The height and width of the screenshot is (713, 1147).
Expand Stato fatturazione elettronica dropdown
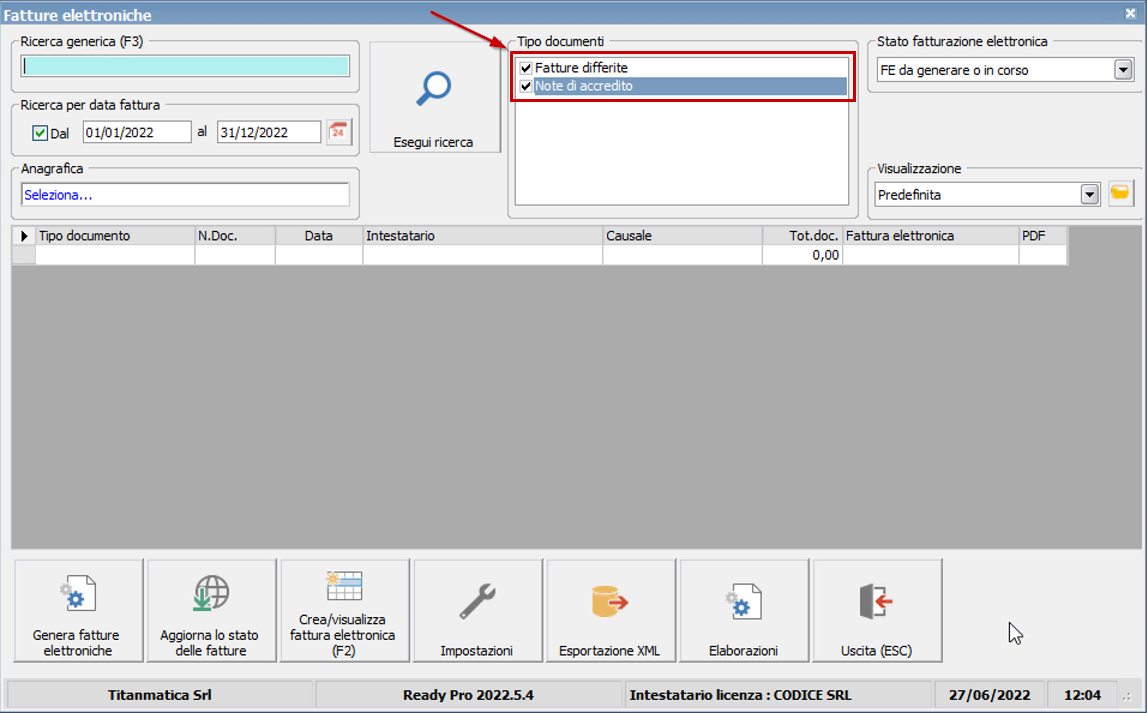click(x=1123, y=70)
